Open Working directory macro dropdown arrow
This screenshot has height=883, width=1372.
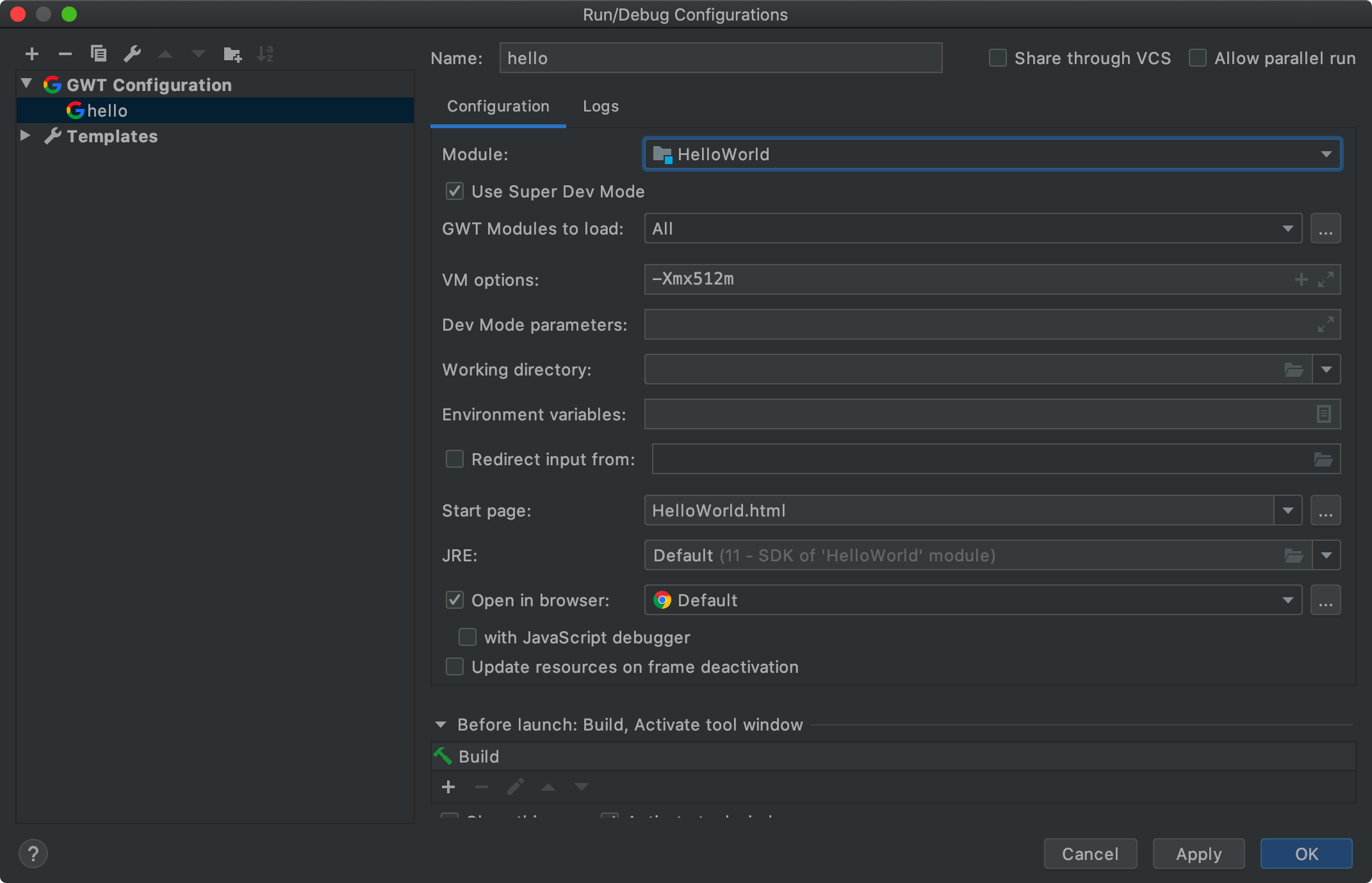click(1327, 370)
